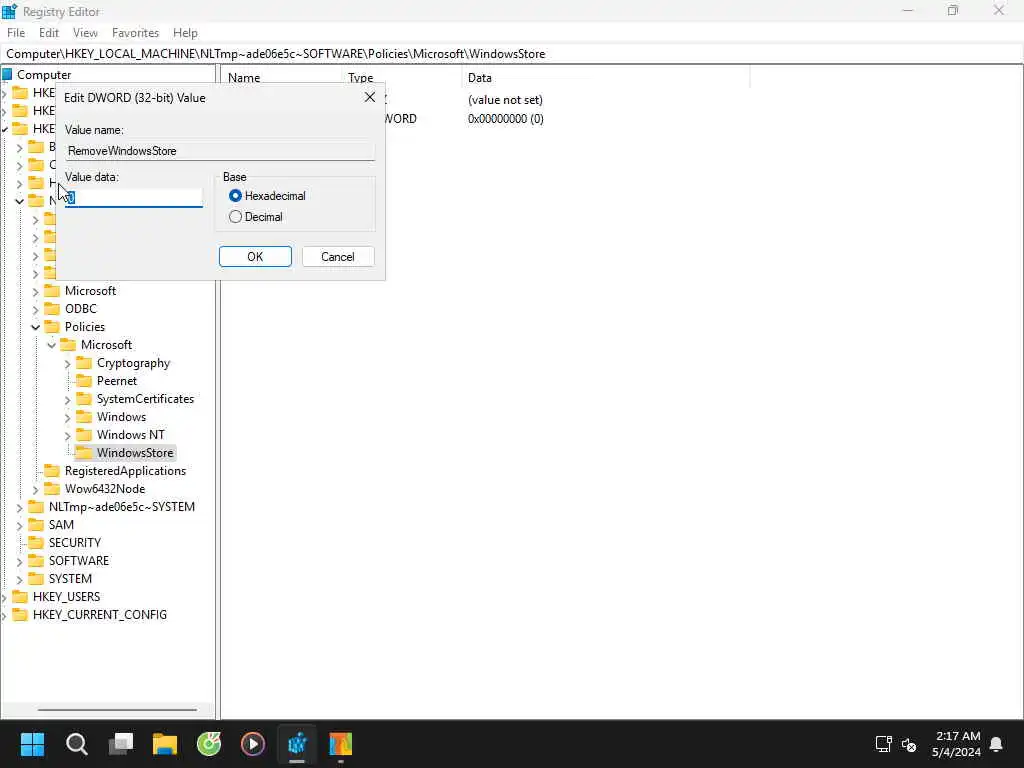This screenshot has width=1024, height=768.
Task: Select the HKEY_USERS key label
Action: click(67, 597)
